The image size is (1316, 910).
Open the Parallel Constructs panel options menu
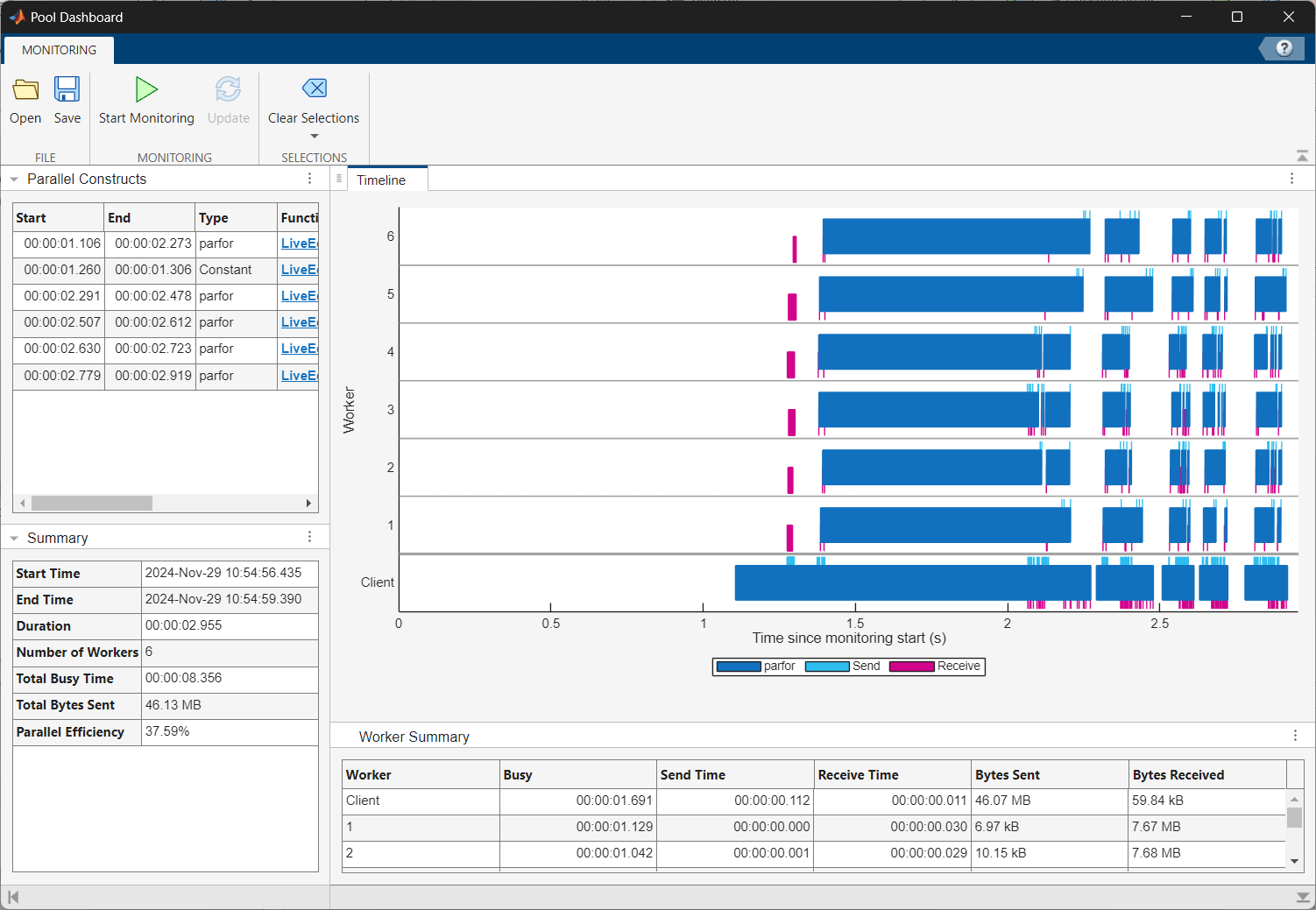(309, 178)
